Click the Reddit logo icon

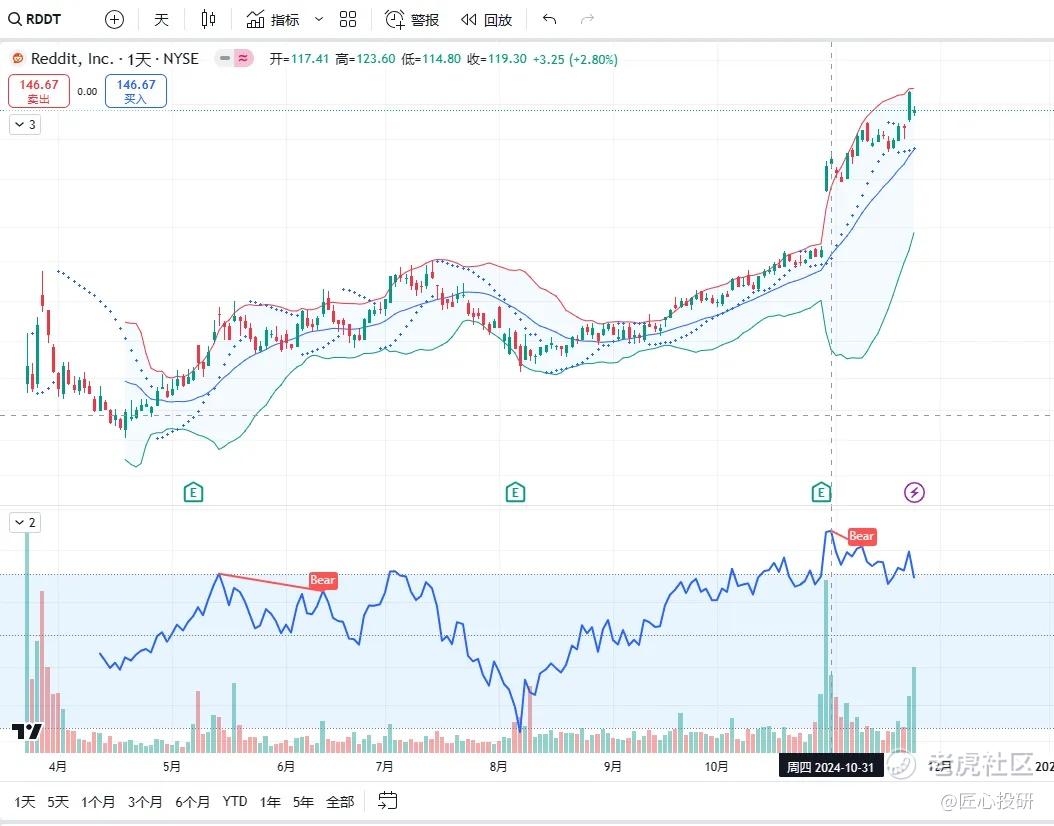pyautogui.click(x=18, y=59)
